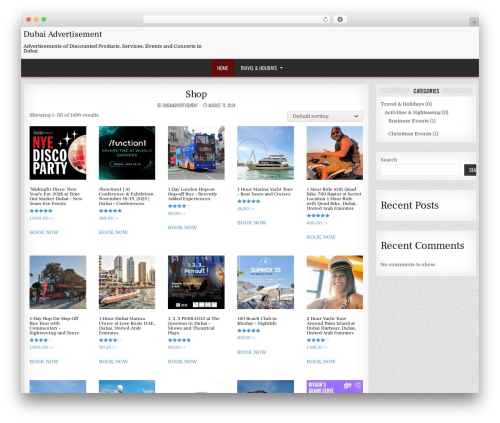Click 180 Beach Club in Khobar title
The height and width of the screenshot is (423, 500).
pos(257,321)
